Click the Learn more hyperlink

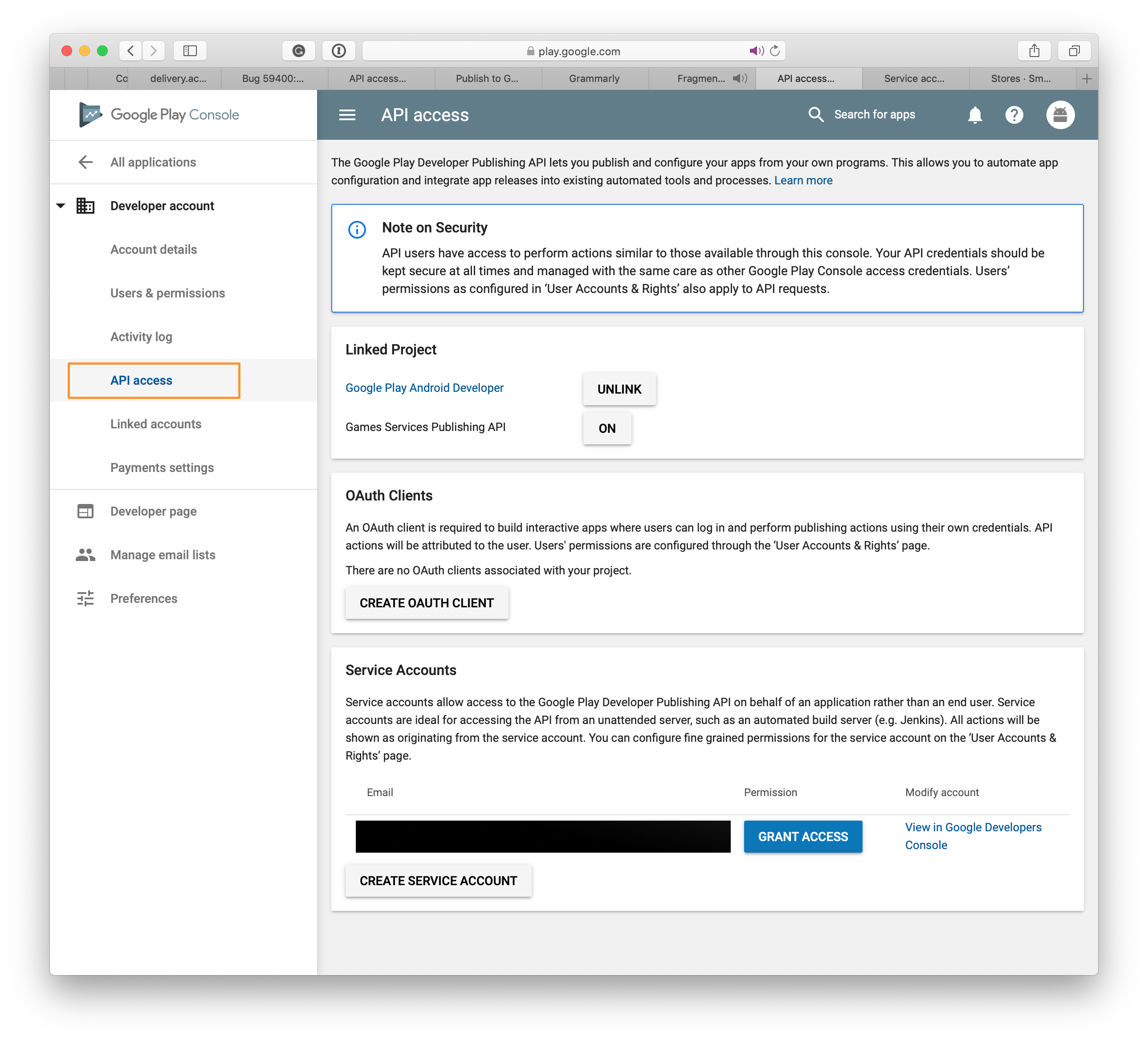[805, 181]
